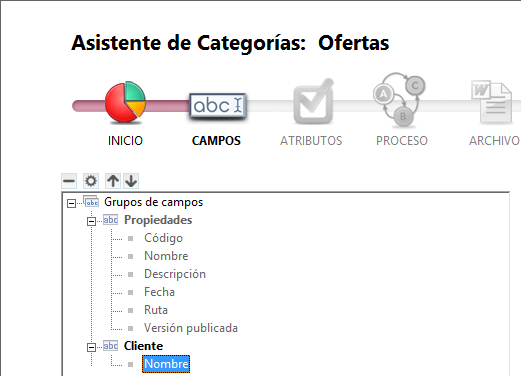Click the PROCESO step label
This screenshot has height=376, width=521.
click(402, 141)
